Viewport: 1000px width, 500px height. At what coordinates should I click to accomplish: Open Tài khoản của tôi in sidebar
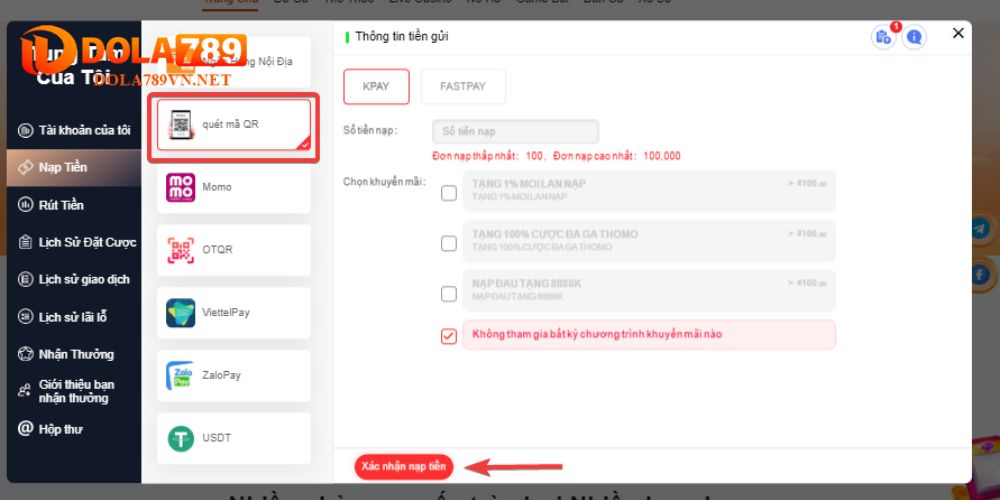[x=74, y=130]
